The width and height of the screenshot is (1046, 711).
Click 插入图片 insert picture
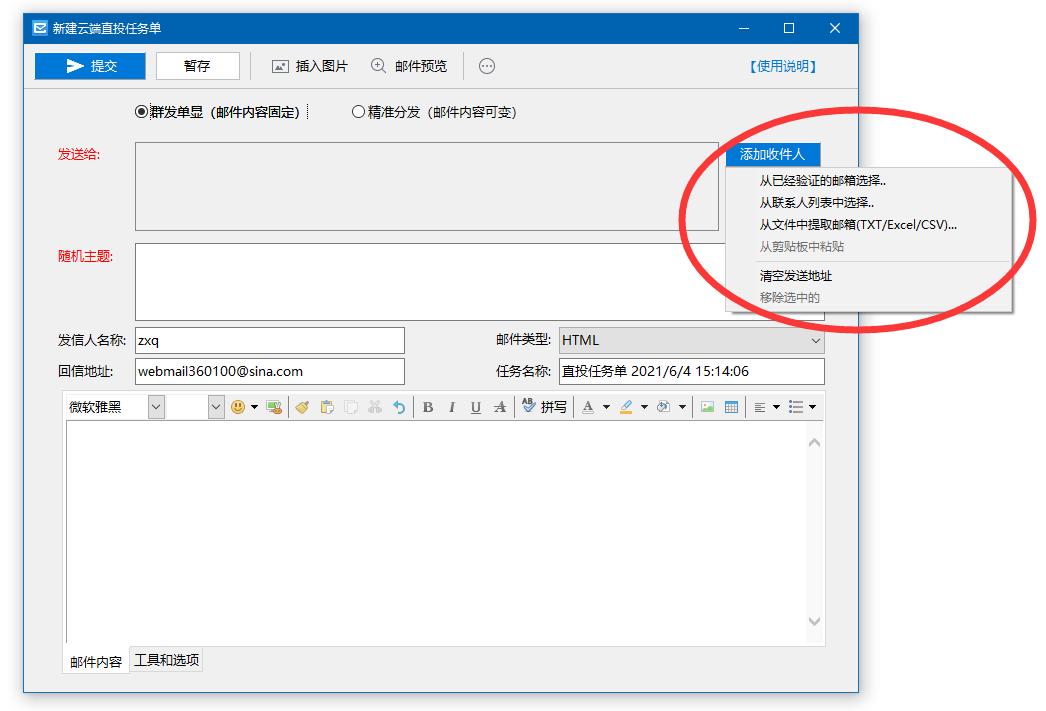click(310, 66)
